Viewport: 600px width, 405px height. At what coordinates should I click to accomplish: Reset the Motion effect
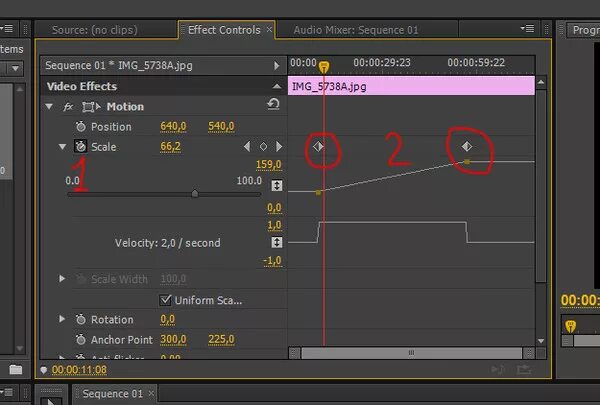[273, 104]
